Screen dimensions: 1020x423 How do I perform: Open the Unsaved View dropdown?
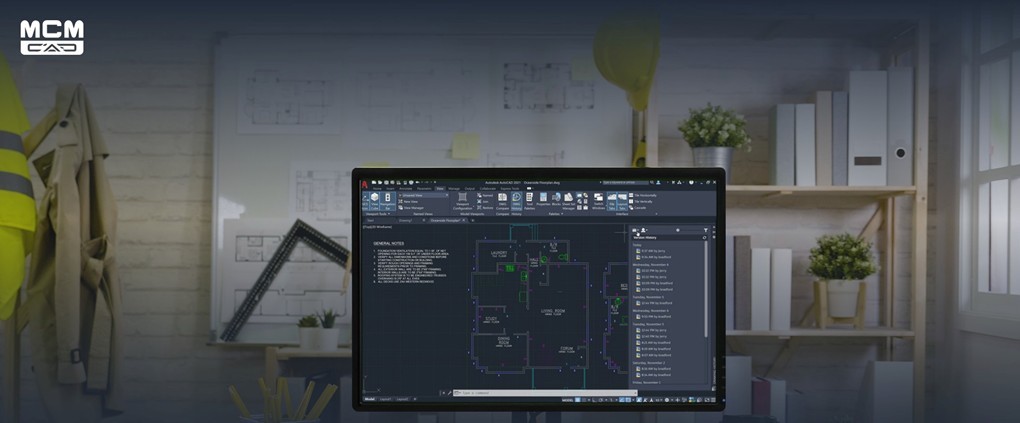pos(423,195)
